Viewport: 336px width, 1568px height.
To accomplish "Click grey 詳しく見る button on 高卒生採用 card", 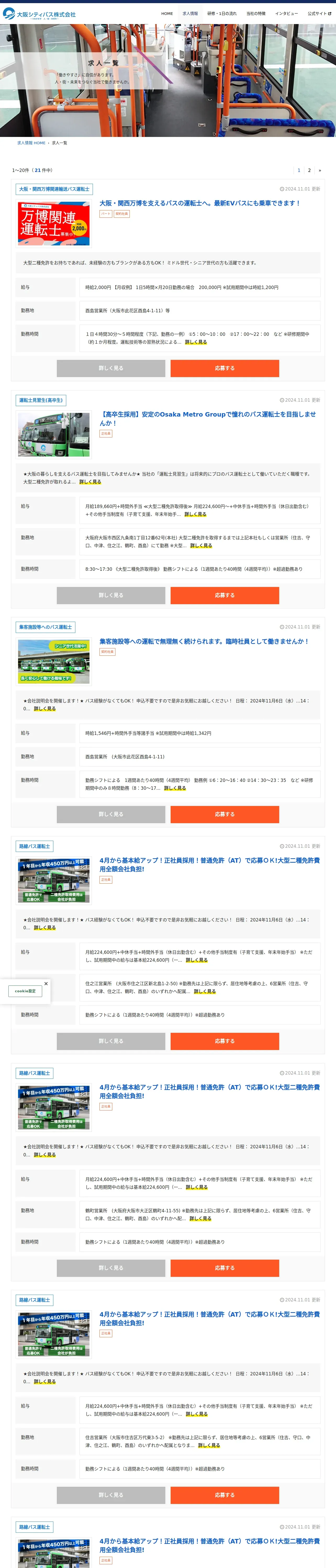I will 111,595.
